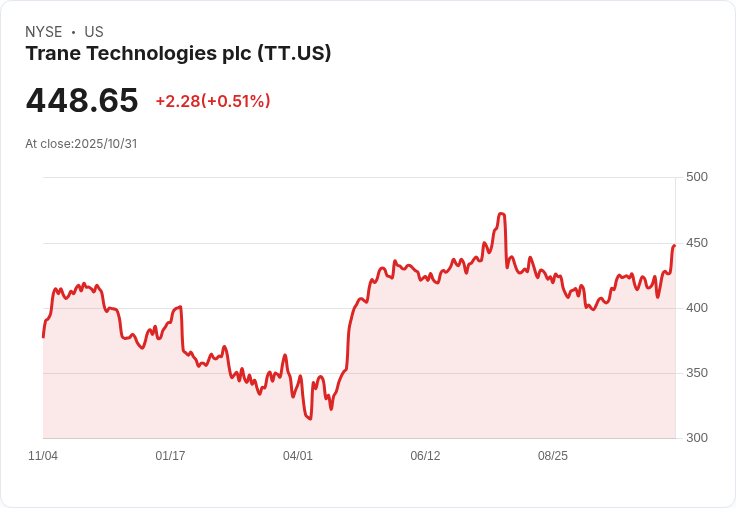The width and height of the screenshot is (736, 508).
Task: Click the At close:2025/10/31 date text
Action: coord(81,144)
